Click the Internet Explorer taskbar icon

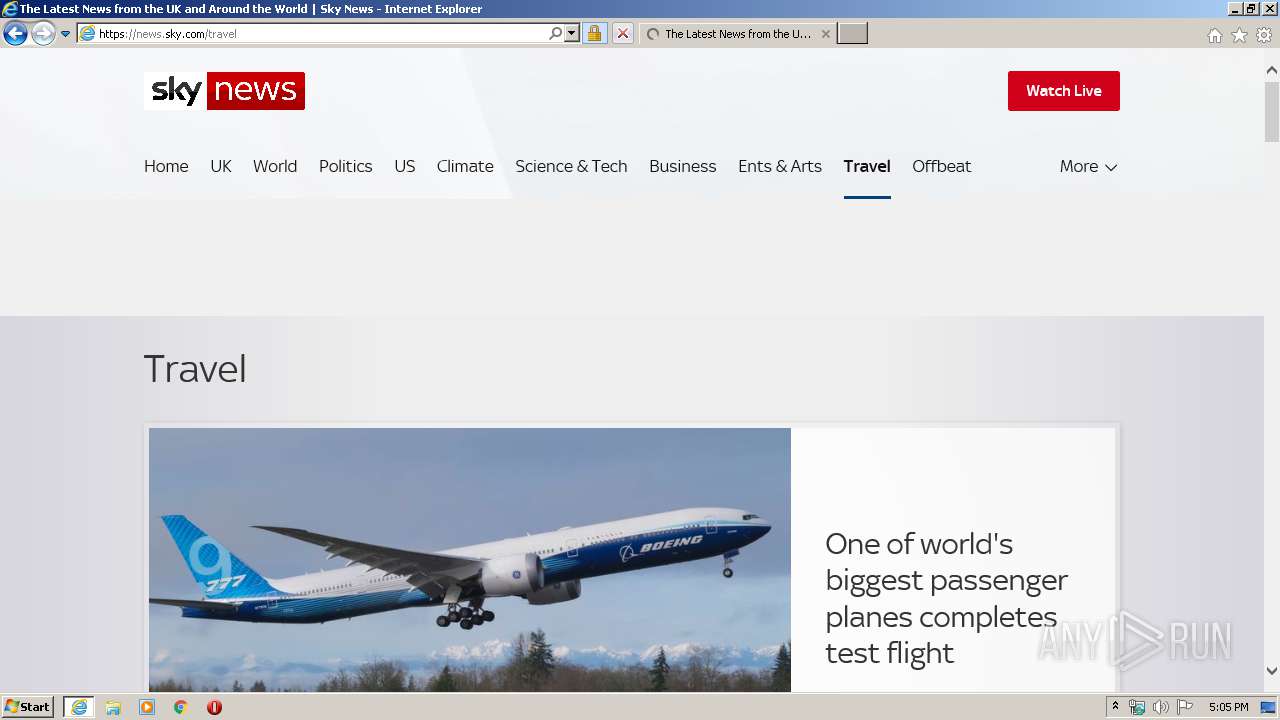click(79, 707)
